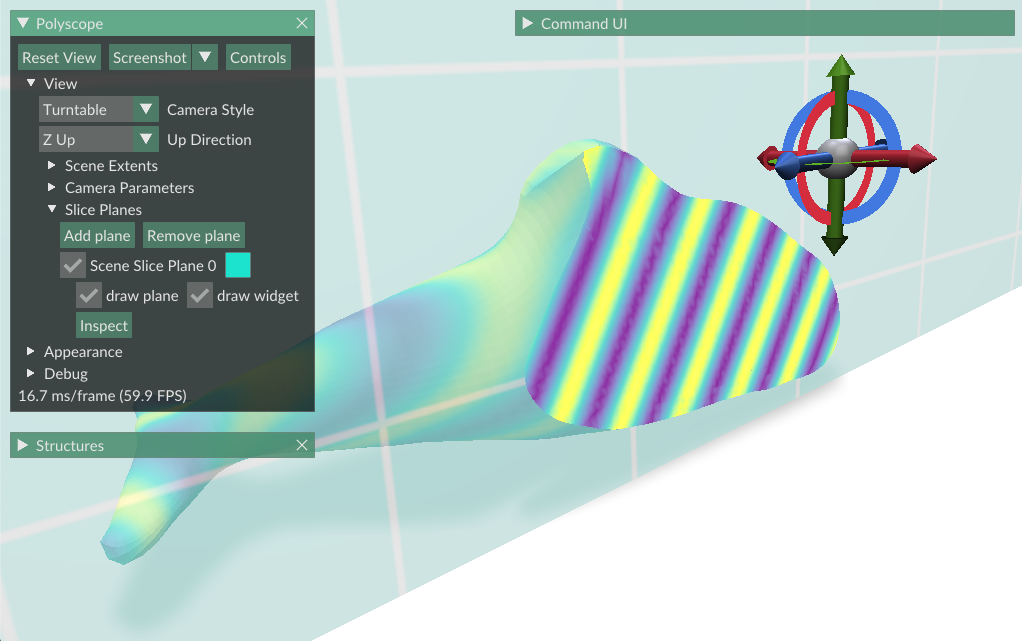This screenshot has height=641, width=1022.
Task: Expand the Command UI panel
Action: (x=527, y=22)
